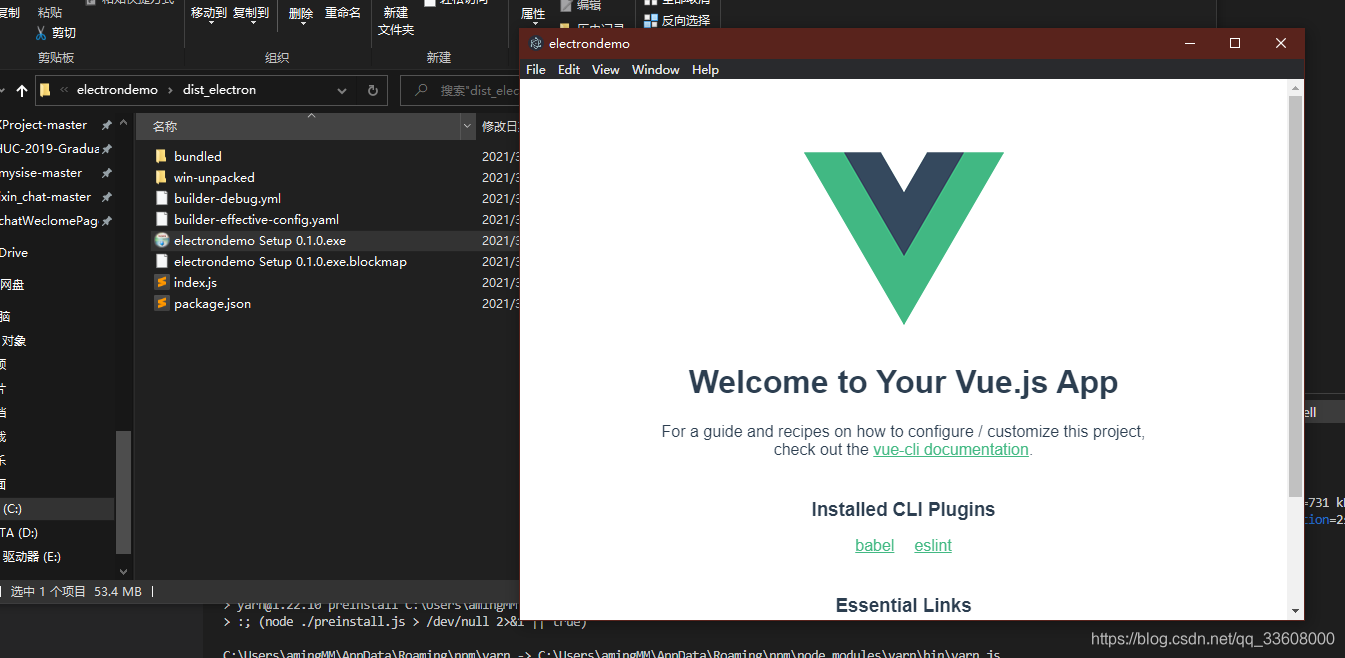Open the File menu in electrondemo
The image size is (1345, 658).
click(535, 69)
